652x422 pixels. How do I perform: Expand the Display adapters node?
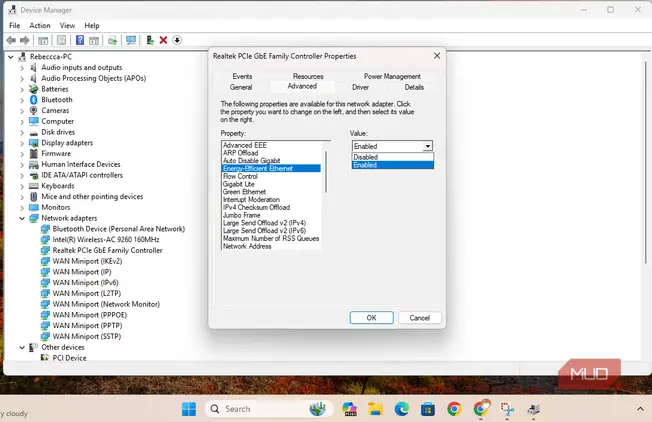22,143
